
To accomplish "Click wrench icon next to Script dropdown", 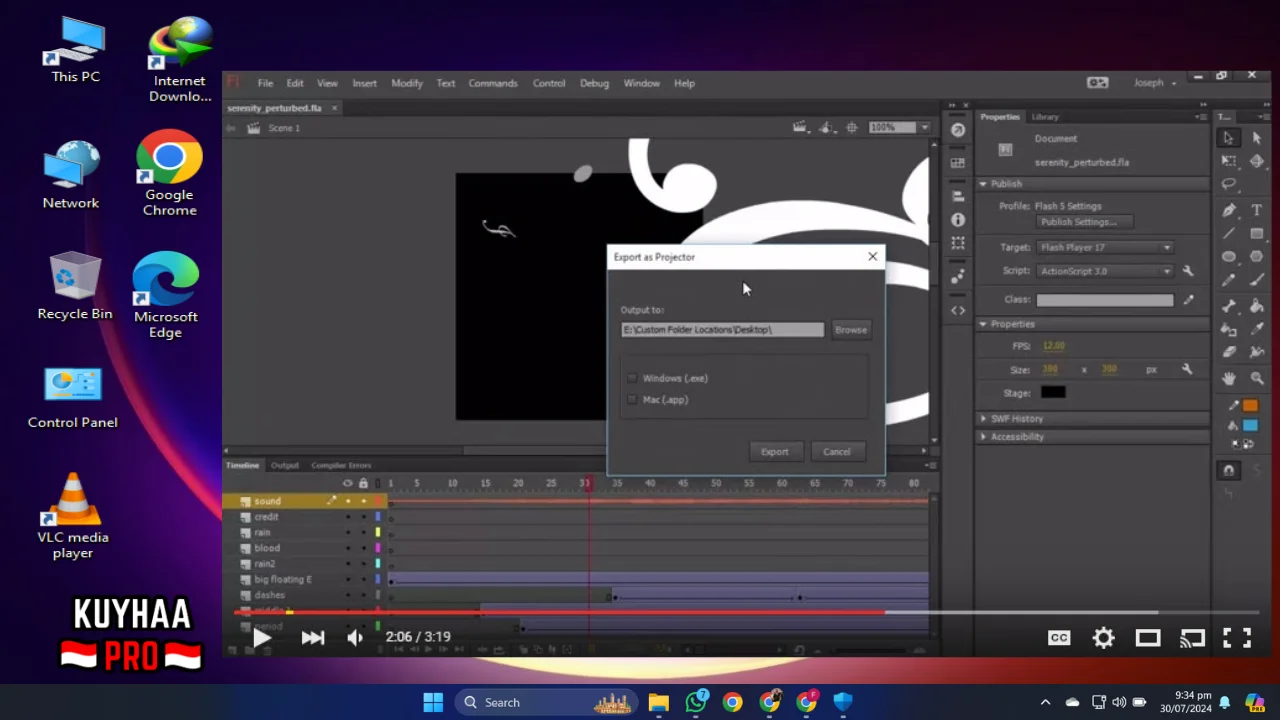I will pyautogui.click(x=1188, y=271).
